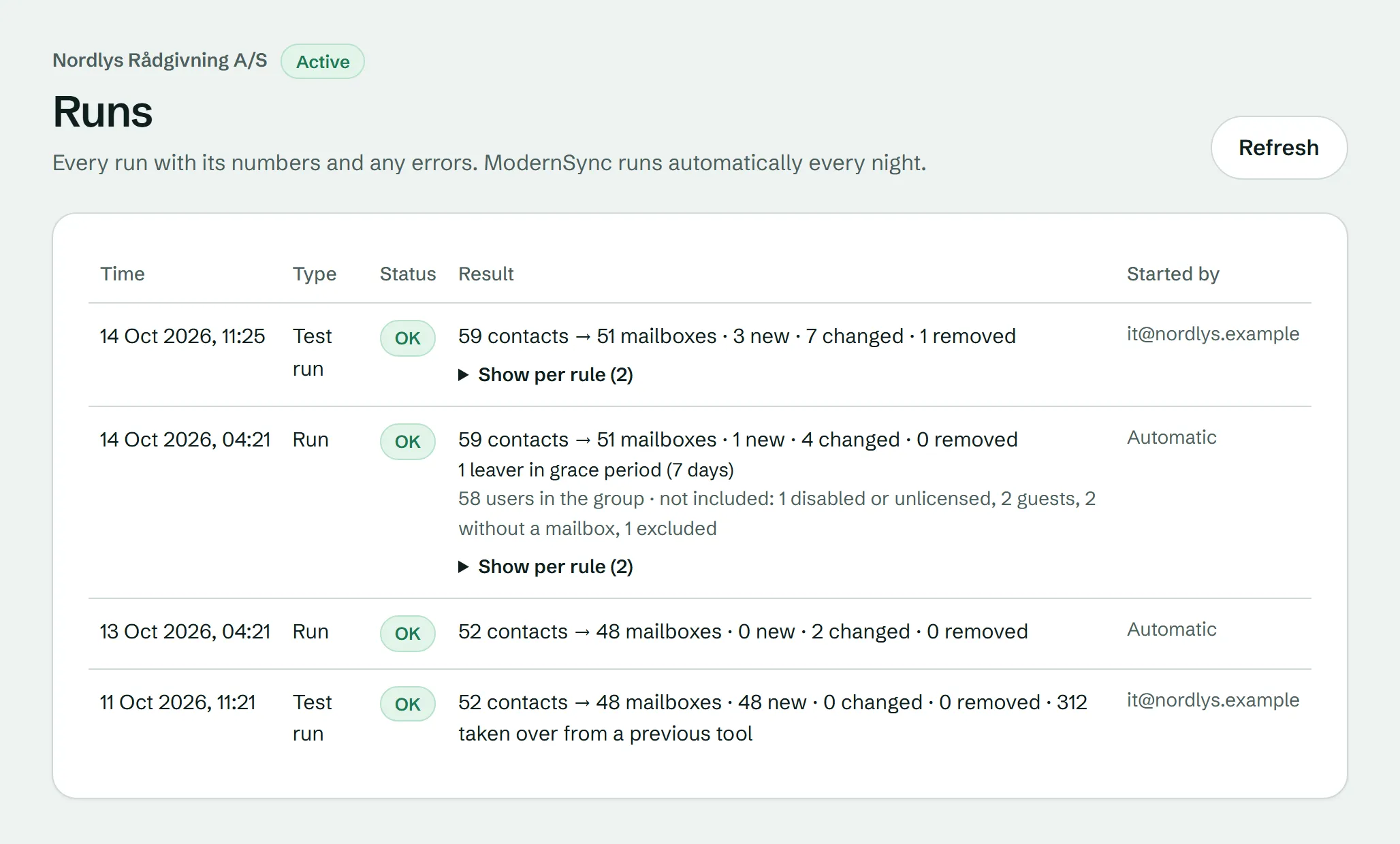Viewport: 1400px width, 844px height.
Task: Click the OK badge of 13 Oct 04:21 run
Action: (x=407, y=634)
